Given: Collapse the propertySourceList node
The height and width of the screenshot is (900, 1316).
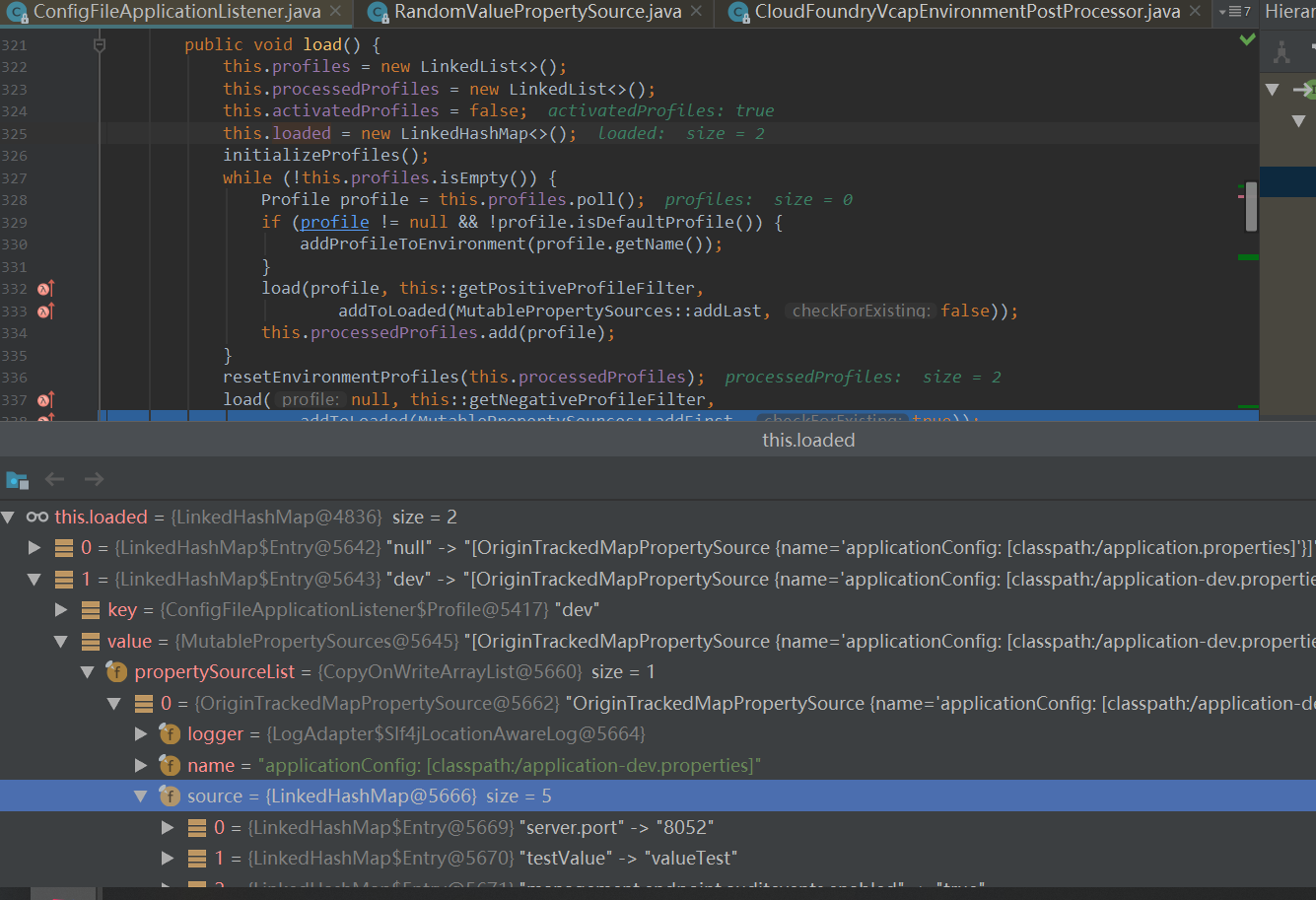Looking at the screenshot, I should (x=88, y=672).
